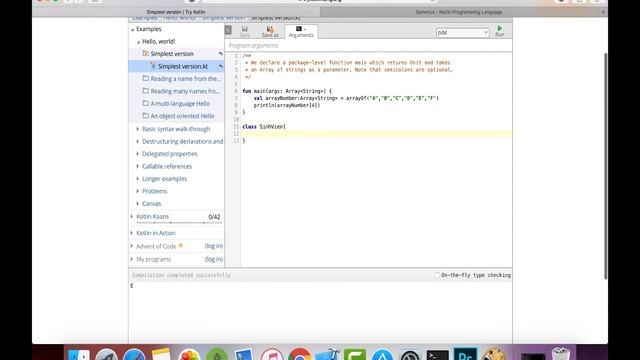
Task: Open the Arguments tab
Action: point(301,31)
